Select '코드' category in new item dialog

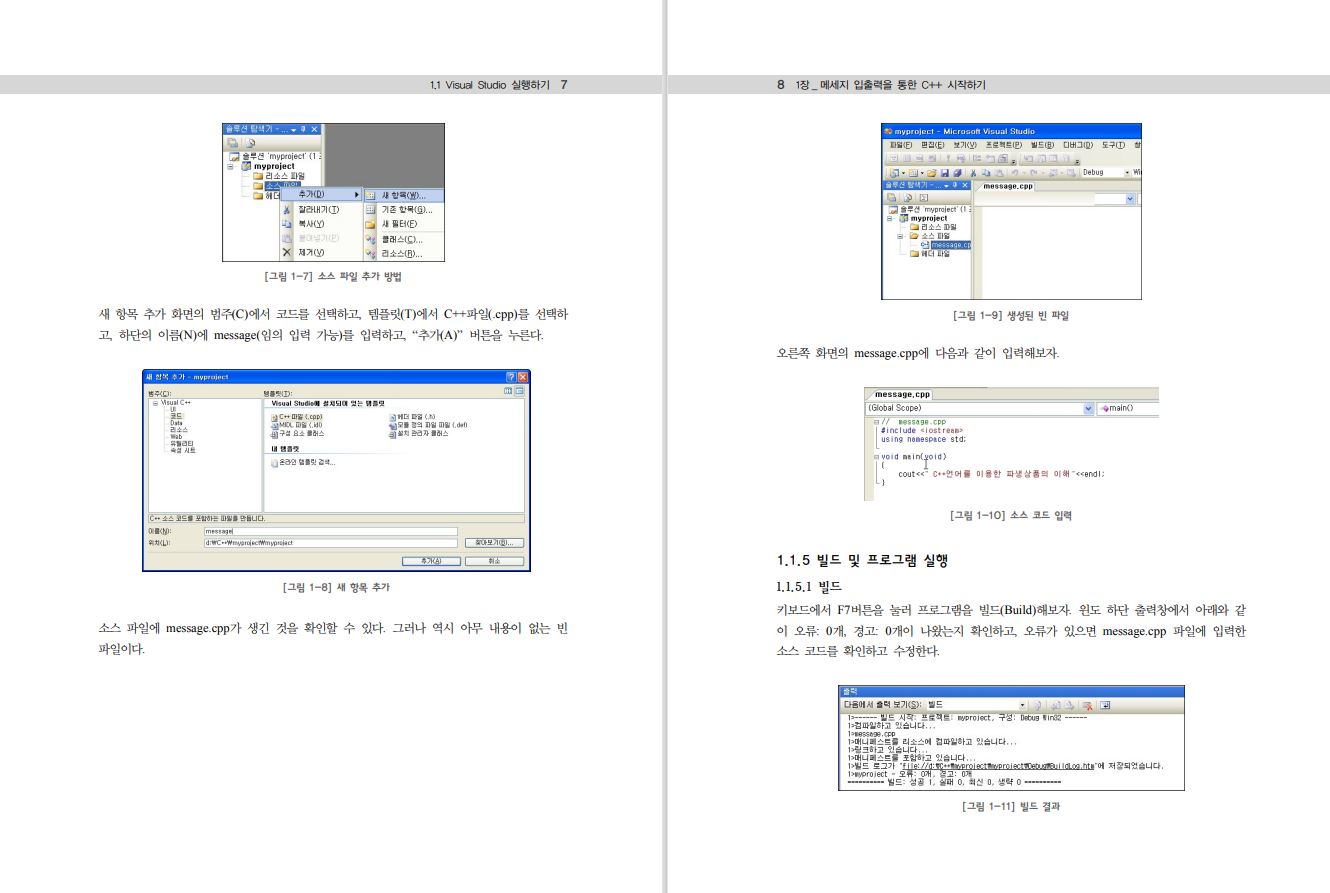(x=176, y=416)
